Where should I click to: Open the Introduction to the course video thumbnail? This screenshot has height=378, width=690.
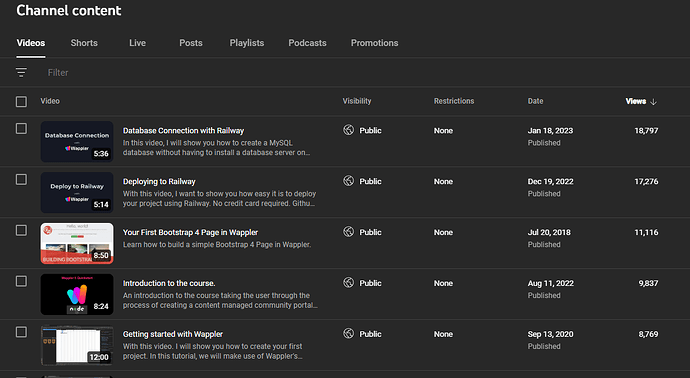click(77, 294)
